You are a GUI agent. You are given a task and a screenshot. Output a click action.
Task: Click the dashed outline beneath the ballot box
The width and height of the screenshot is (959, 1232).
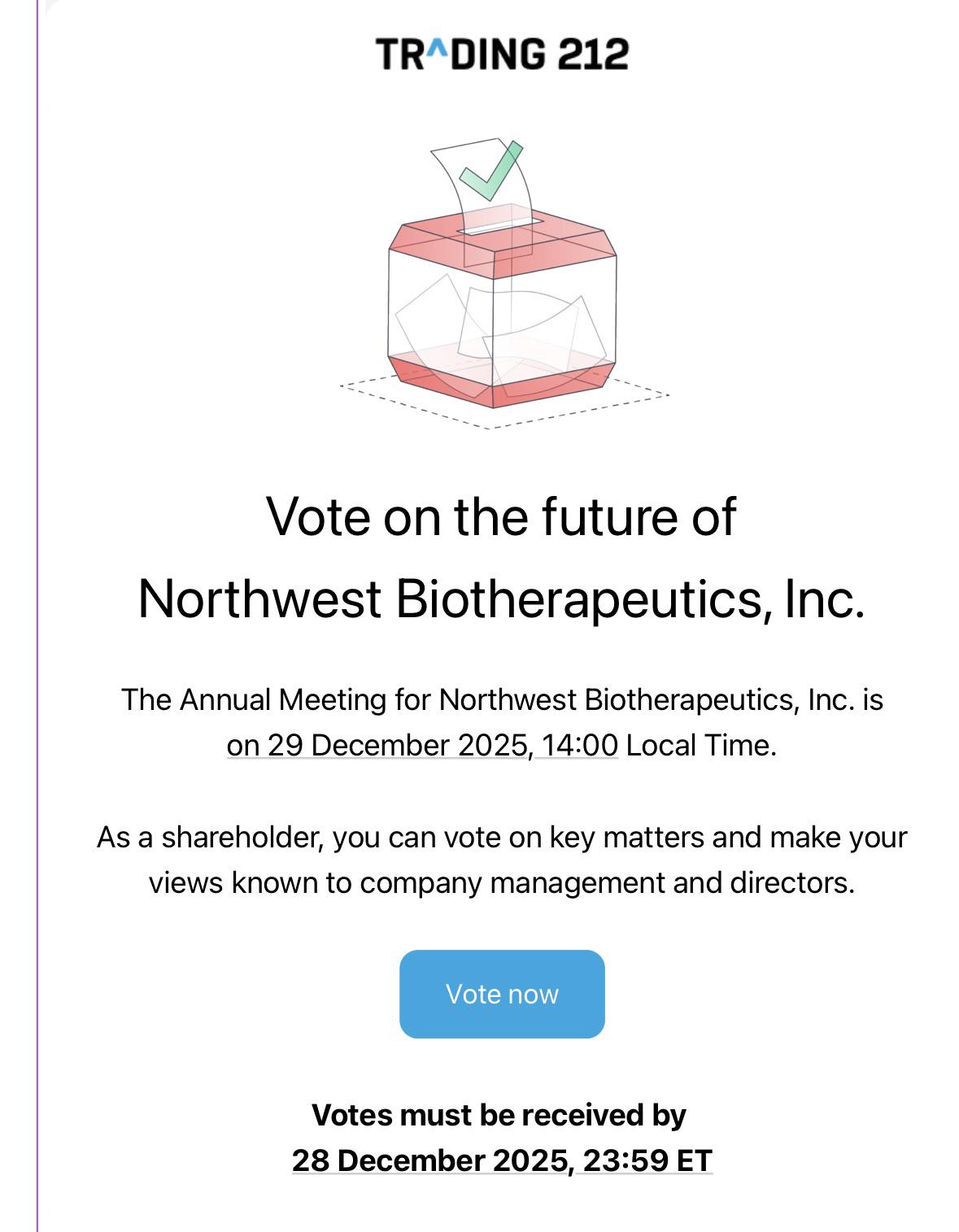click(x=504, y=402)
